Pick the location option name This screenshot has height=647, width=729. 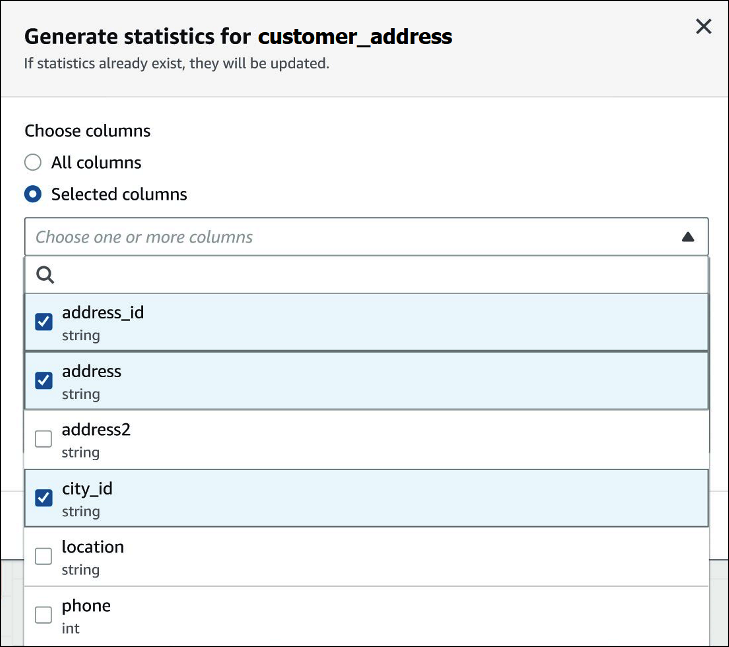93,547
